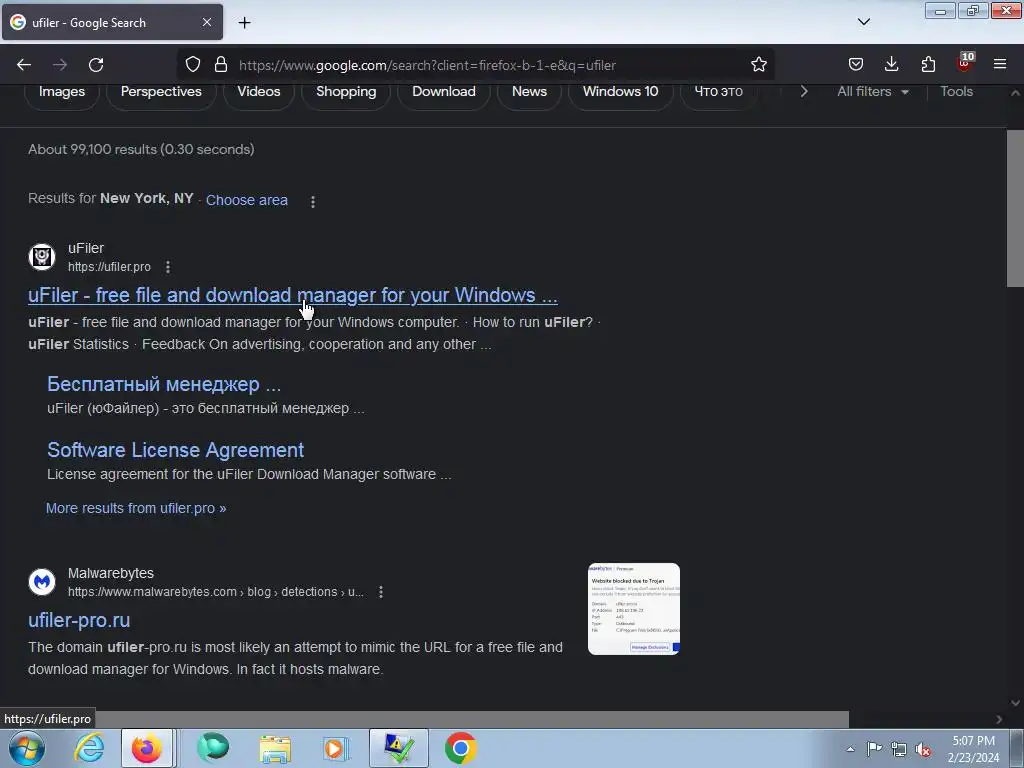This screenshot has width=1024, height=768.
Task: Open the Бесплатный менеджер sublink
Action: pyautogui.click(x=164, y=384)
